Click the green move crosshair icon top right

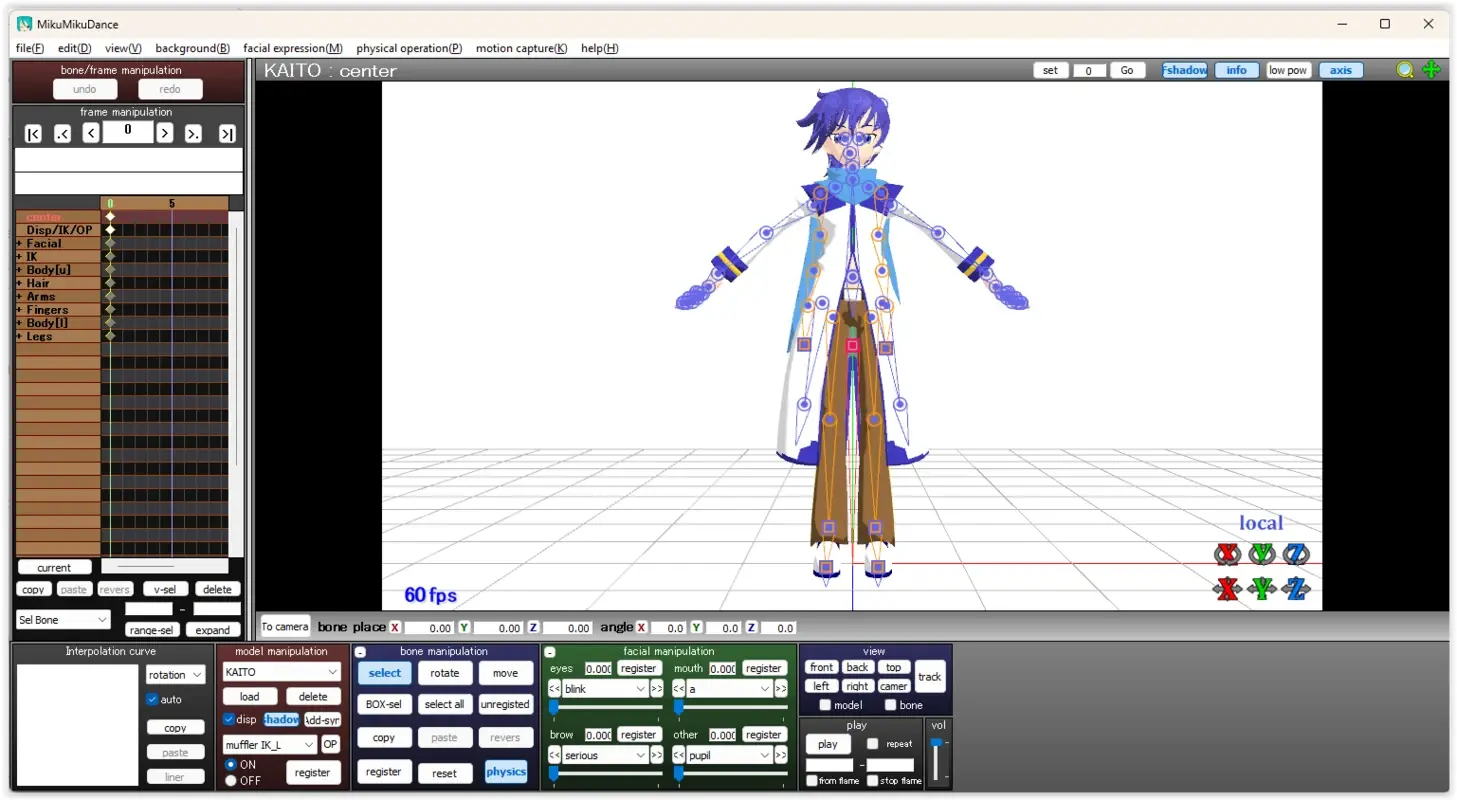[x=1430, y=70]
